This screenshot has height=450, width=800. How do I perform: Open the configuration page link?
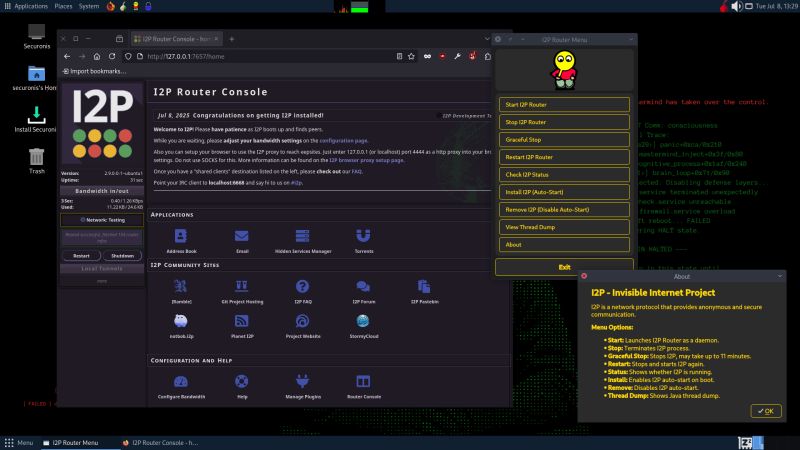pos(343,141)
